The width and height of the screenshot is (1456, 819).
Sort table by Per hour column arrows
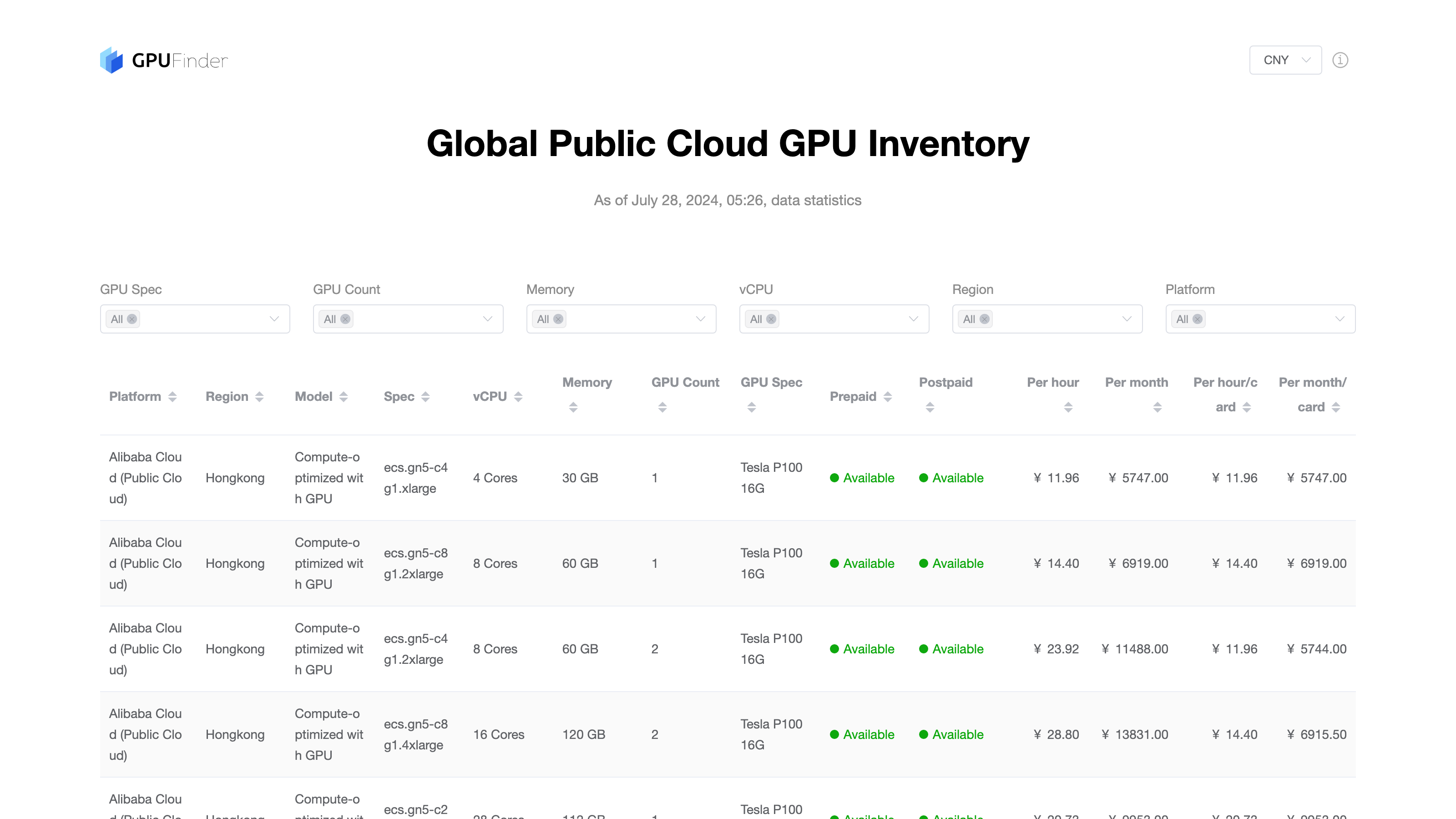coord(1068,407)
